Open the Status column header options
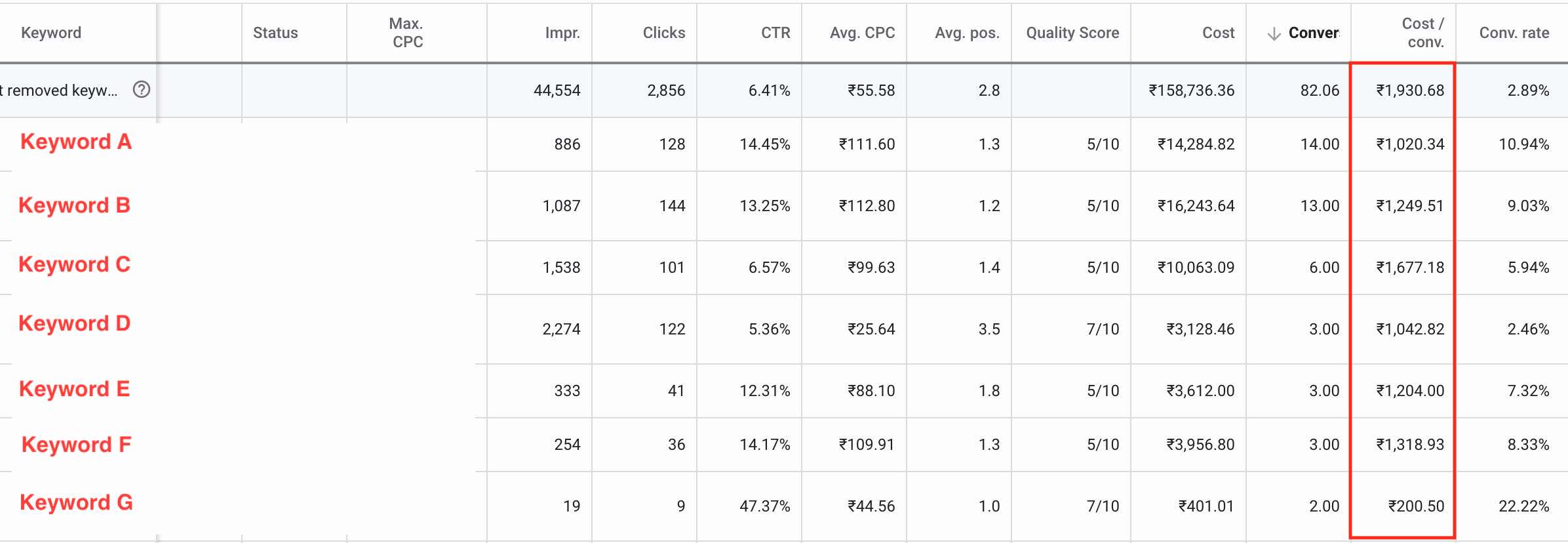Screen dimensions: 1568x543 point(276,32)
